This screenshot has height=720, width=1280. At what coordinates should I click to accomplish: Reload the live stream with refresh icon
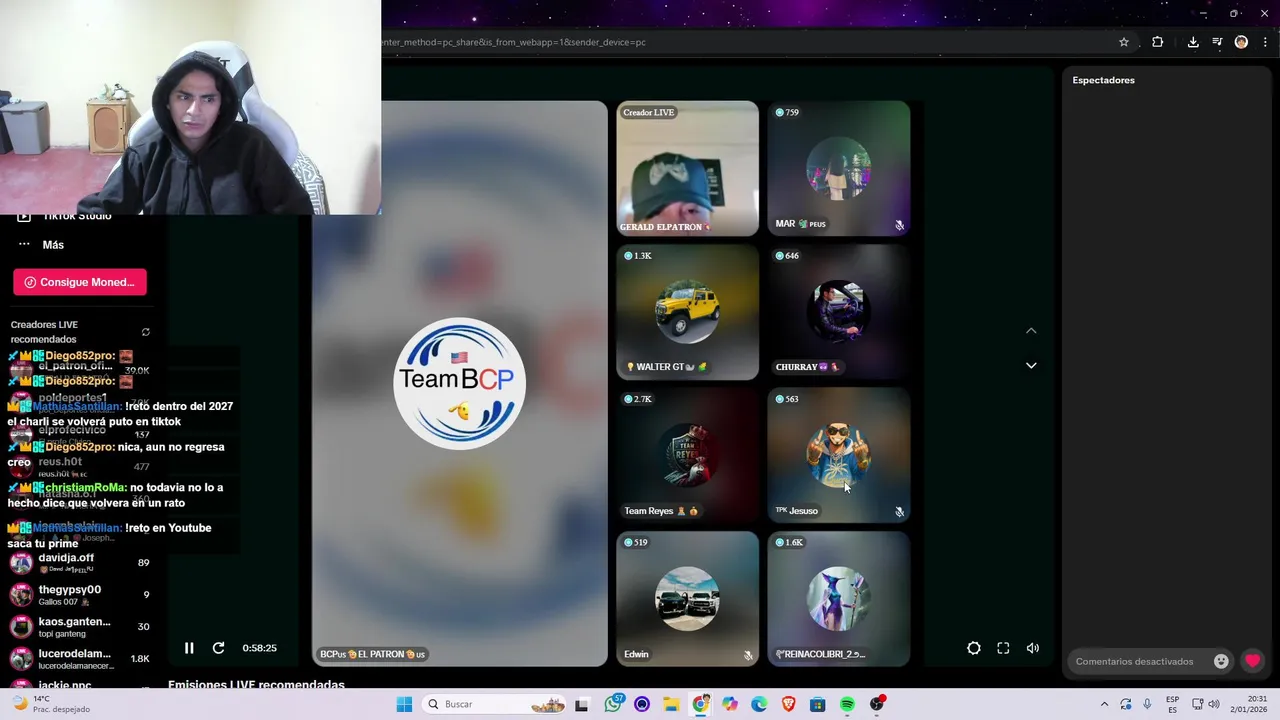point(218,648)
